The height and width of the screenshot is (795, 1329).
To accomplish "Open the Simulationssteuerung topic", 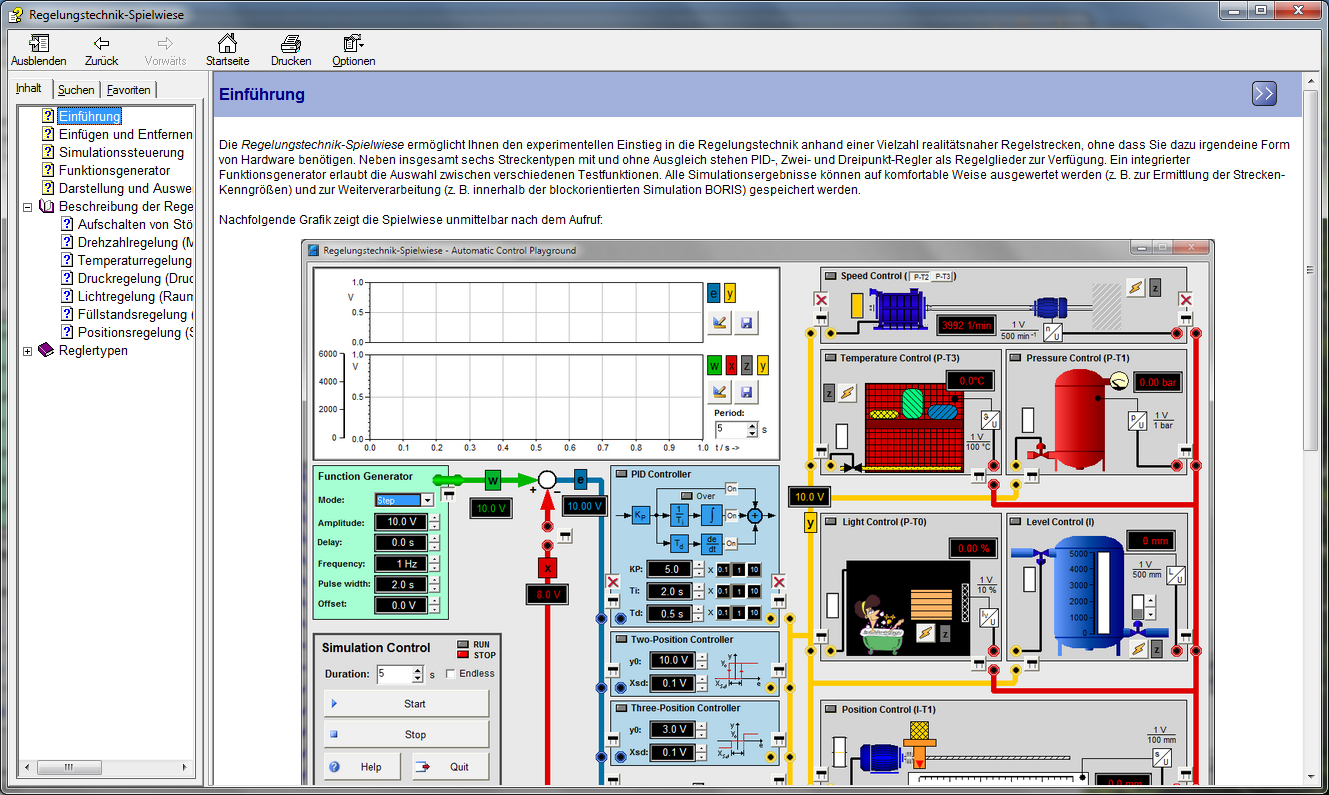I will click(121, 152).
